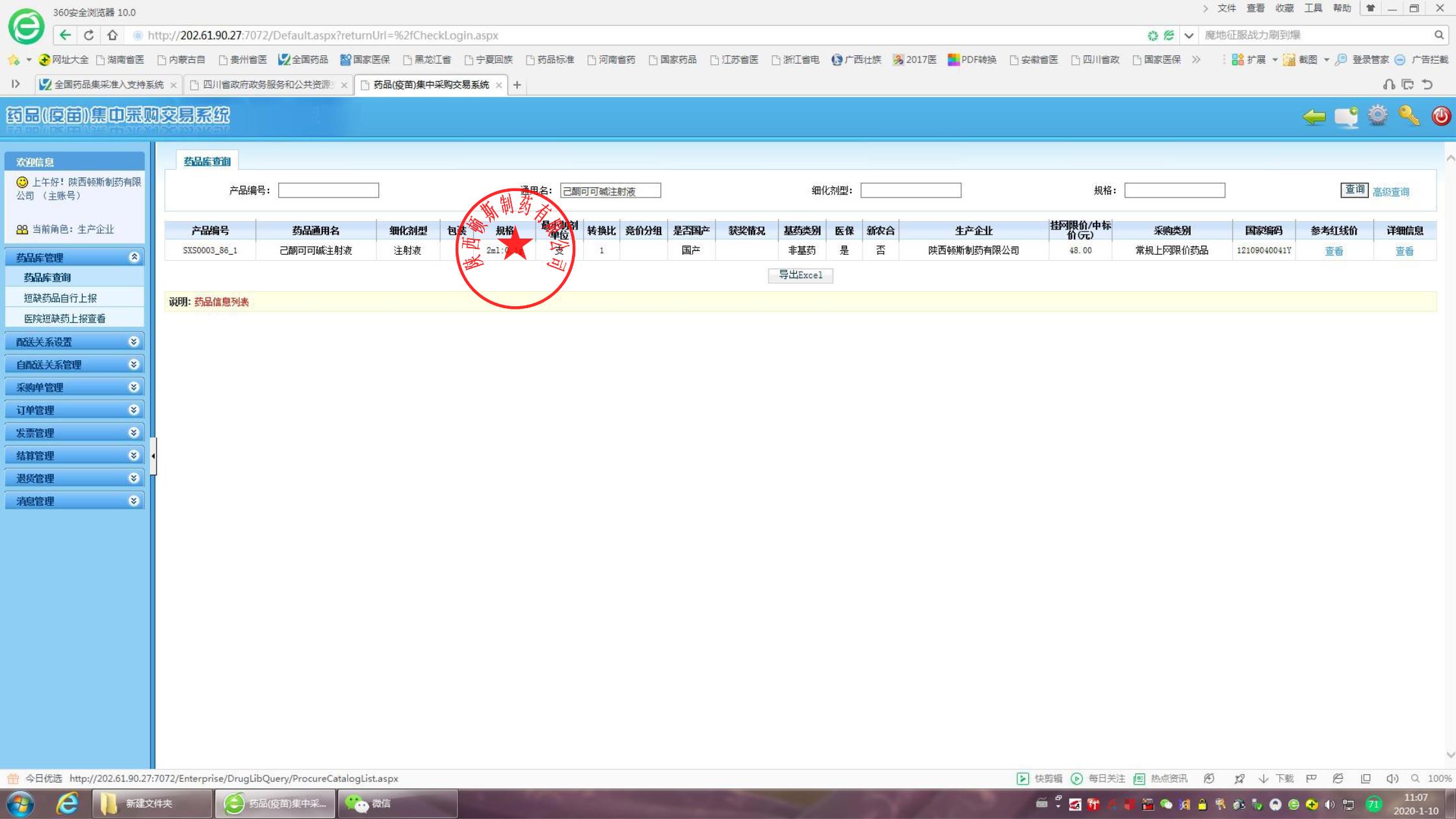The image size is (1456, 819).
Task: Expand the 自配送关系管理 menu section
Action: click(75, 365)
